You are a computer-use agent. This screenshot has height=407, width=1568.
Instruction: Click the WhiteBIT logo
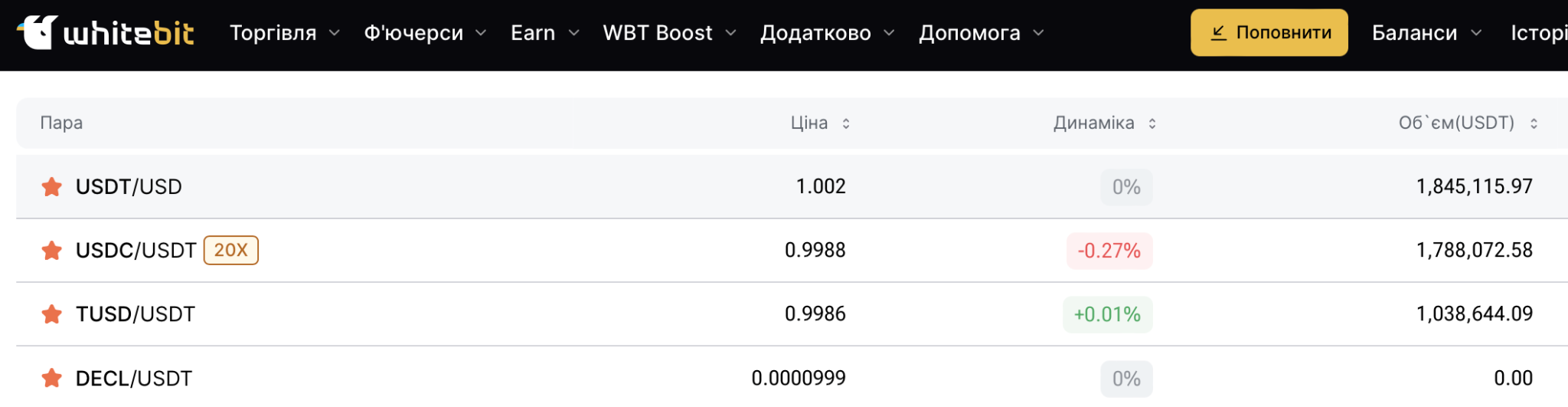pos(106,33)
